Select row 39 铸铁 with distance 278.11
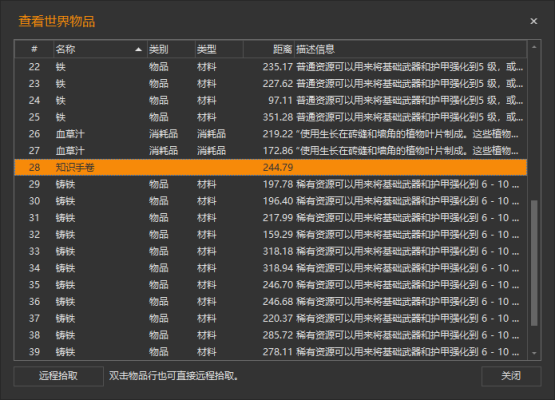The height and width of the screenshot is (400, 555). coord(271,352)
